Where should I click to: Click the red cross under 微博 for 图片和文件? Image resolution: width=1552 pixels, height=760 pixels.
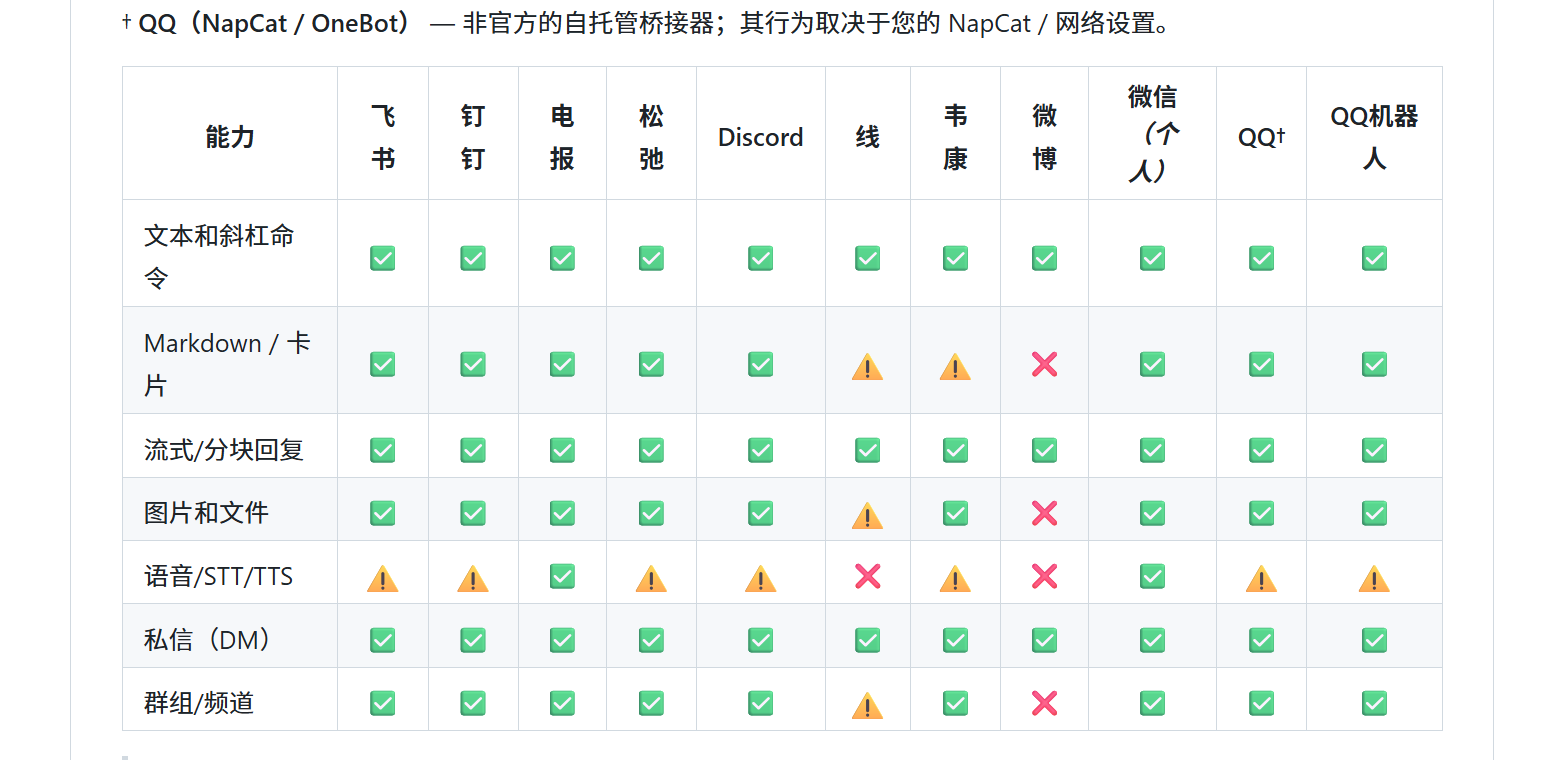1044,512
